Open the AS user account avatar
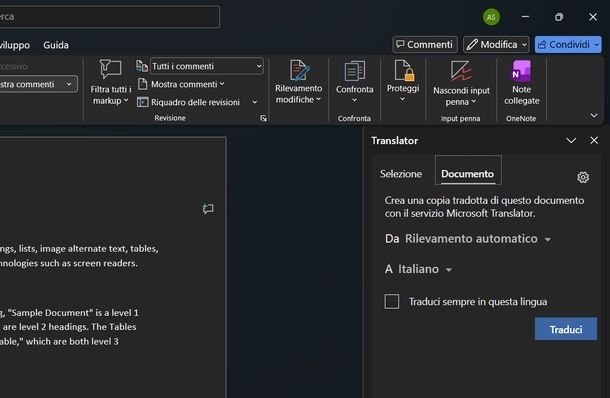This screenshot has height=398, width=610. point(491,17)
